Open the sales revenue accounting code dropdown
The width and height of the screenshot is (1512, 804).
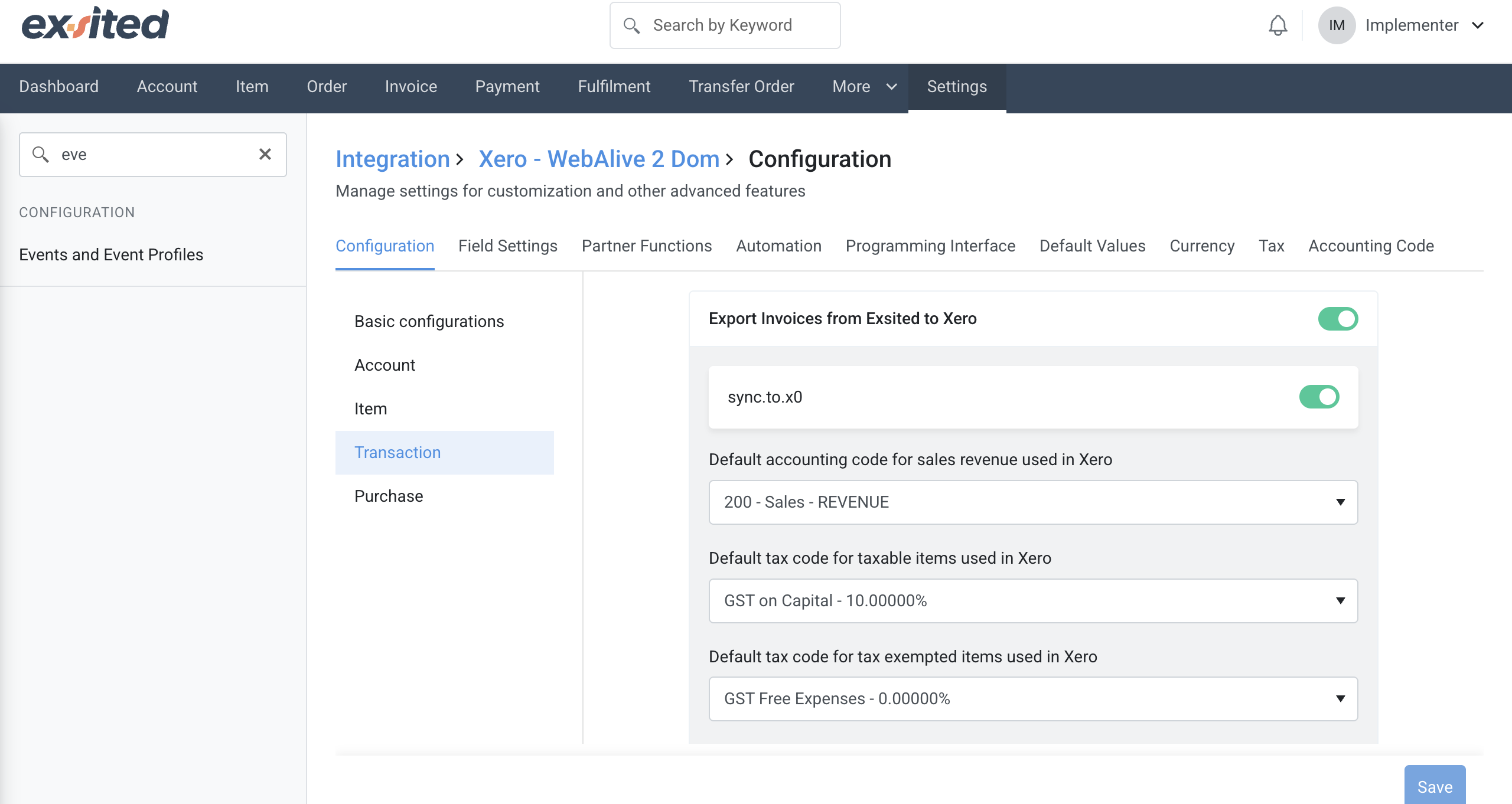pos(1033,502)
